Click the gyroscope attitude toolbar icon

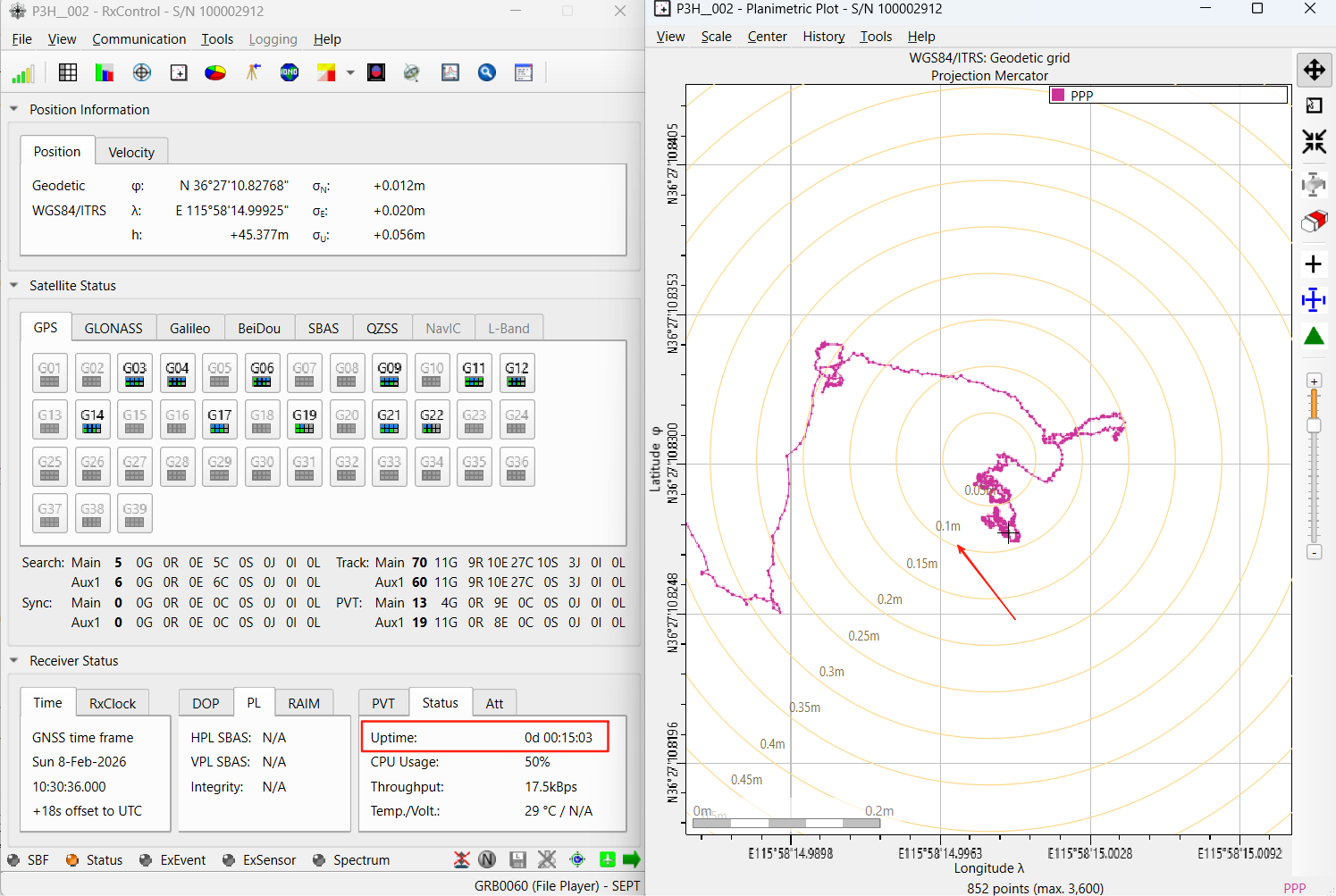(x=412, y=73)
